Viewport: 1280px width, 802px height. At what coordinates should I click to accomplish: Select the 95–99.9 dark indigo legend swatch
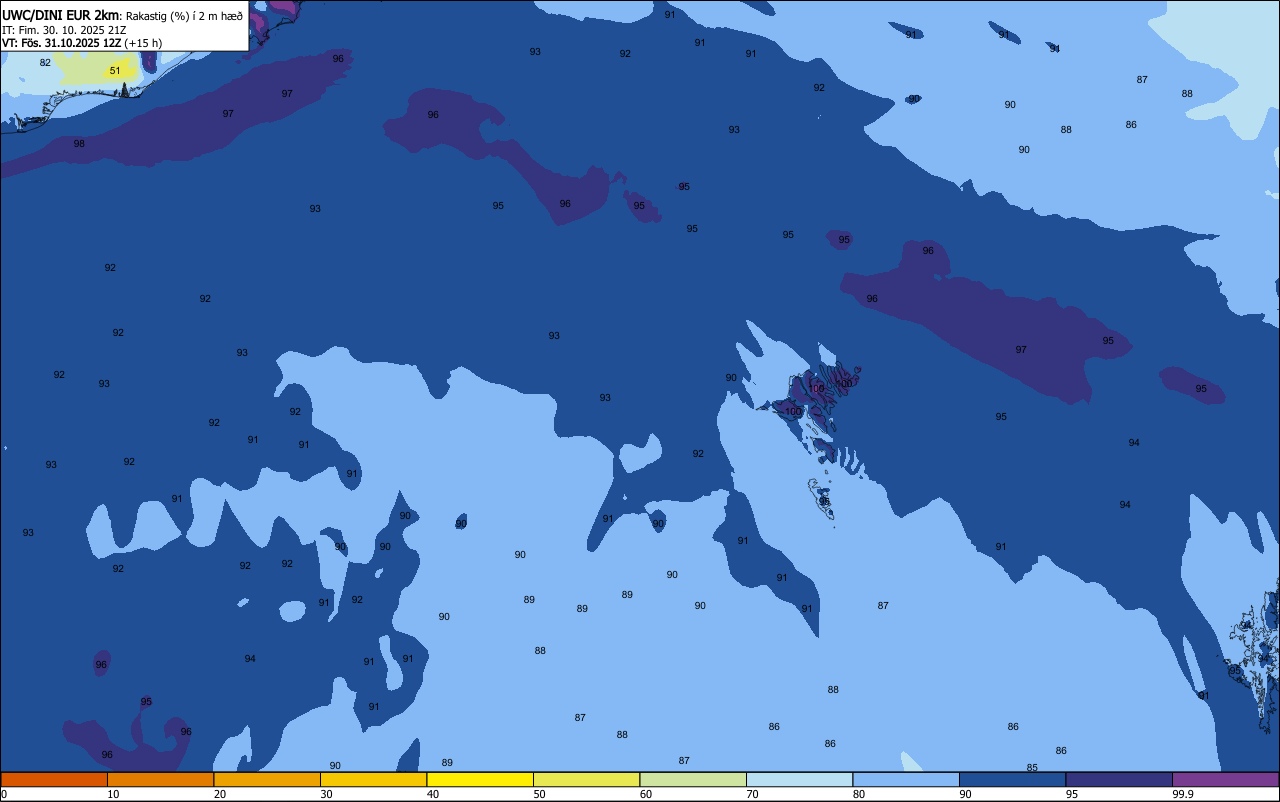[1119, 779]
